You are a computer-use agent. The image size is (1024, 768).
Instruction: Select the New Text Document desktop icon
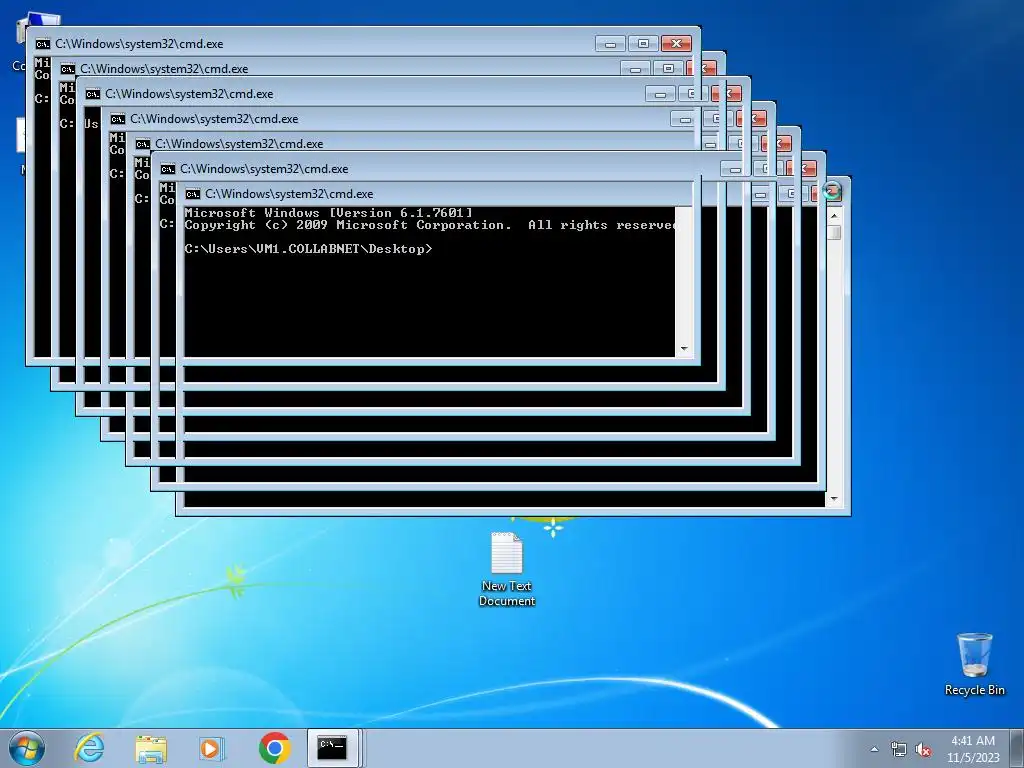click(507, 569)
